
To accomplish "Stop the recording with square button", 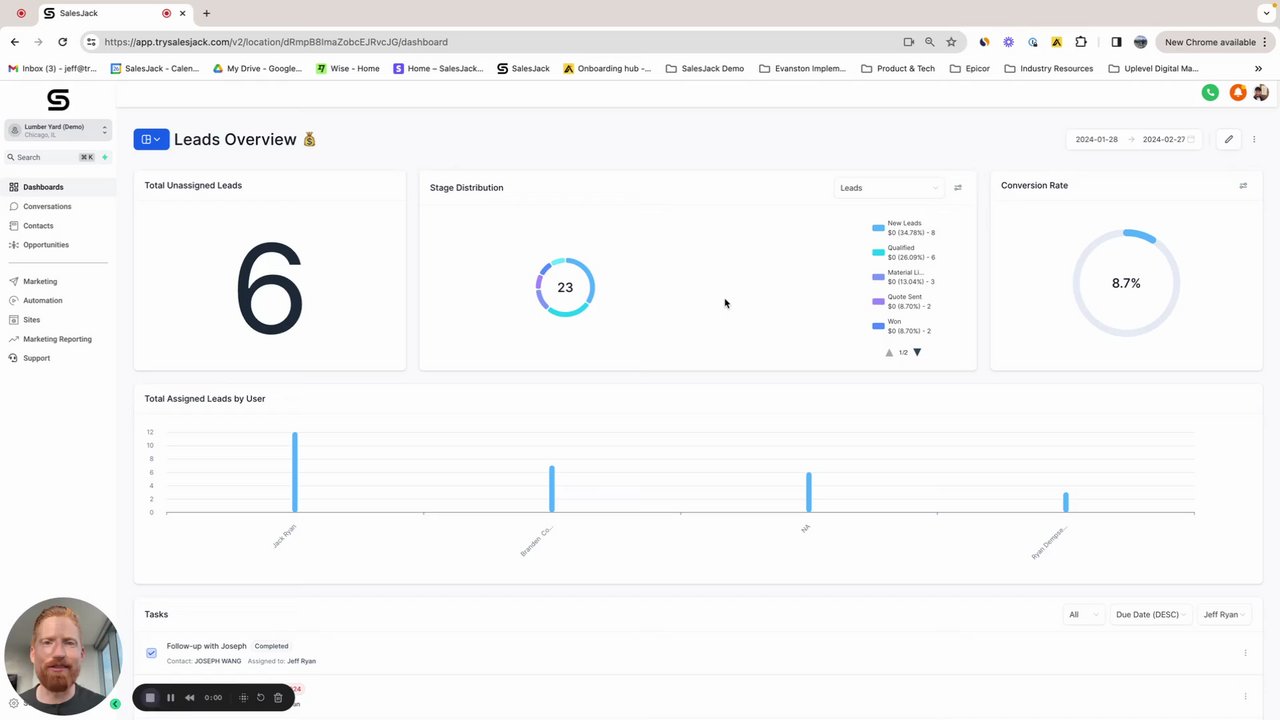I will point(150,698).
